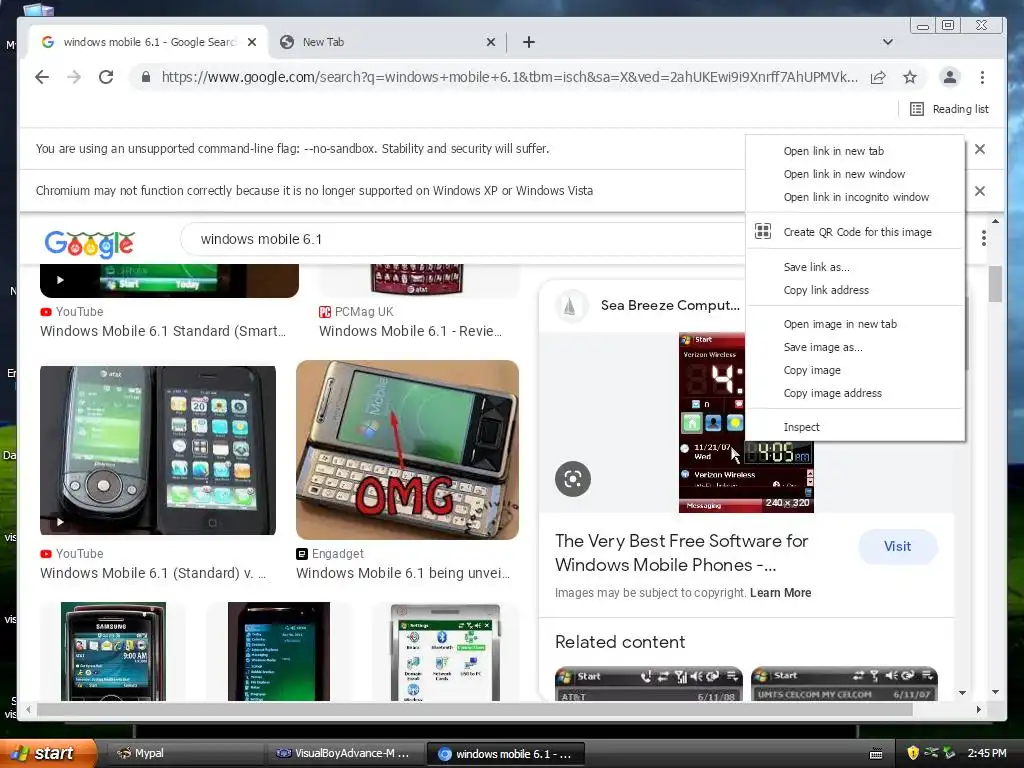Open a new tab with the plus button
Image resolution: width=1024 pixels, height=768 pixels.
529,42
